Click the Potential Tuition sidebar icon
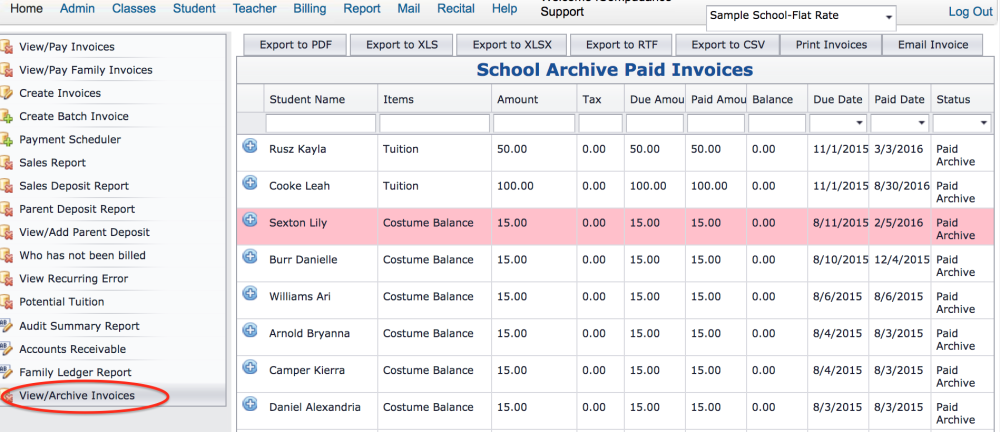Image resolution: width=1000 pixels, height=432 pixels. tap(6, 302)
